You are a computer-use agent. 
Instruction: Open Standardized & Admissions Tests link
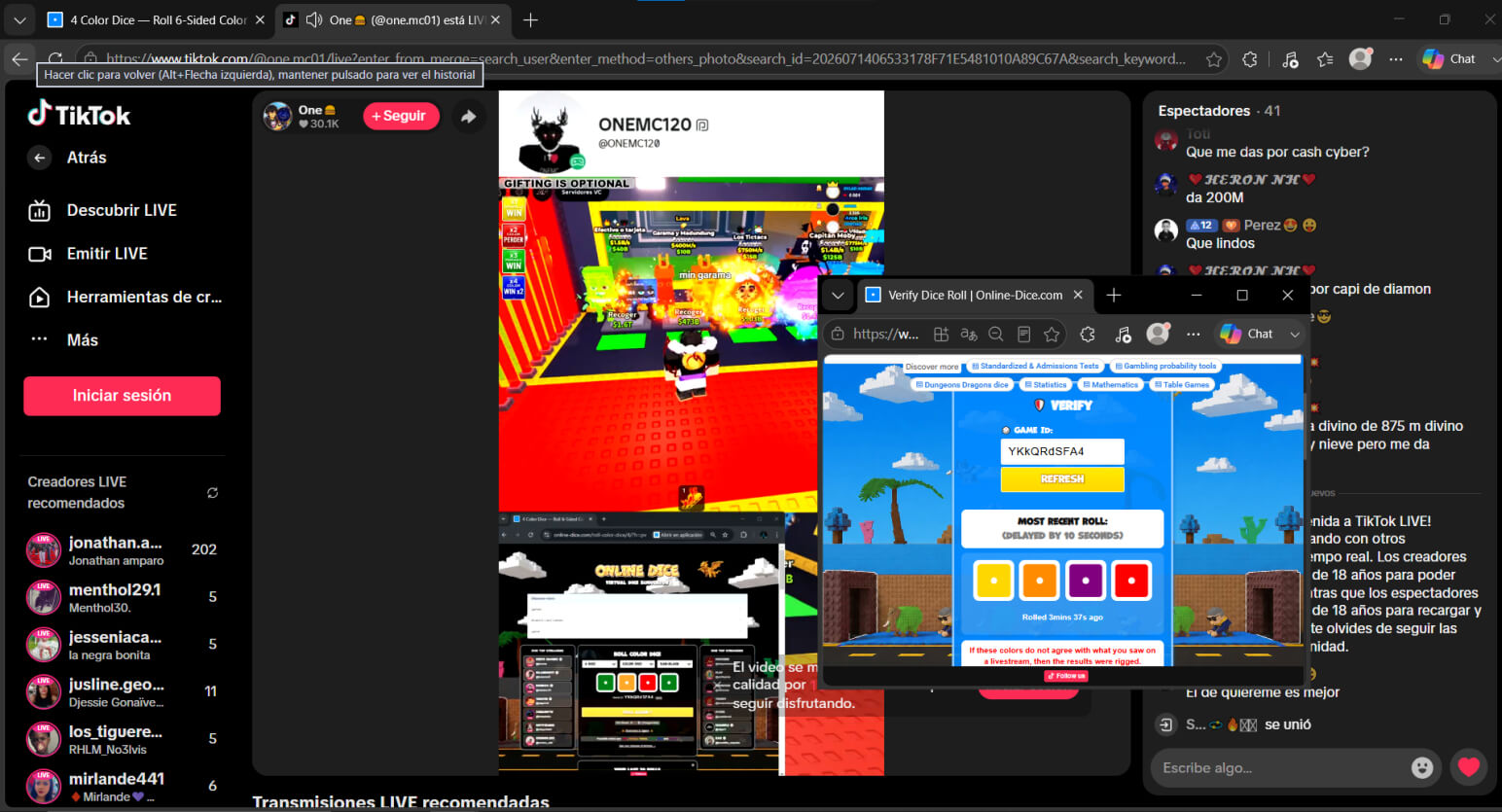tap(1035, 367)
